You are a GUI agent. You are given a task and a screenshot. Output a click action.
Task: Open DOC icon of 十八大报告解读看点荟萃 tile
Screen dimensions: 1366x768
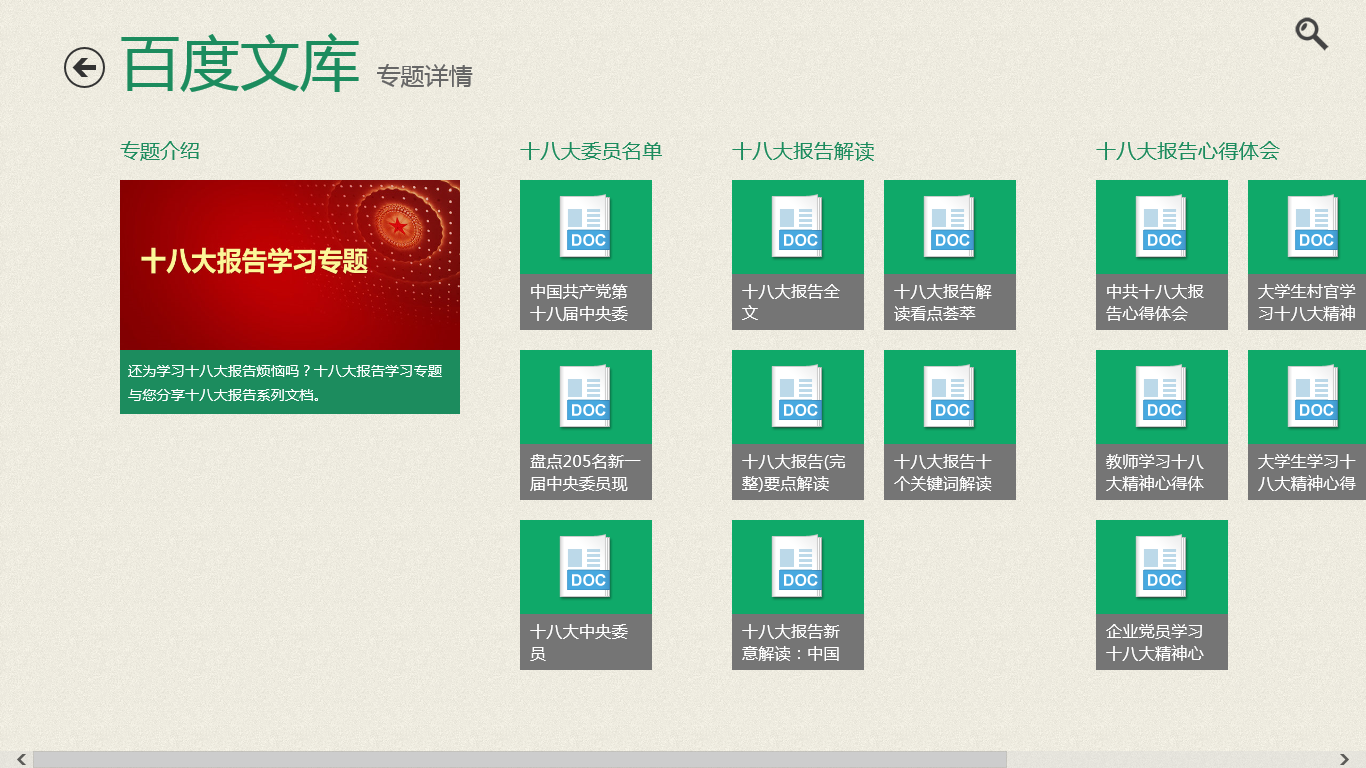click(x=950, y=227)
